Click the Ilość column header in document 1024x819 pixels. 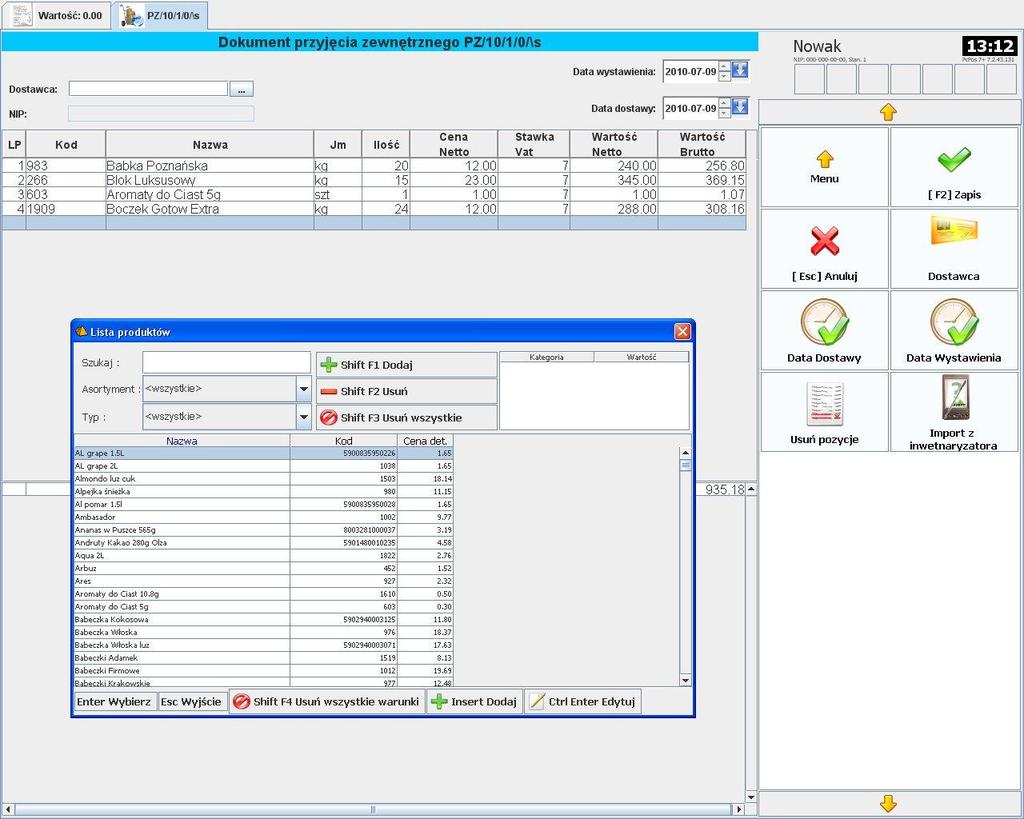click(x=386, y=144)
